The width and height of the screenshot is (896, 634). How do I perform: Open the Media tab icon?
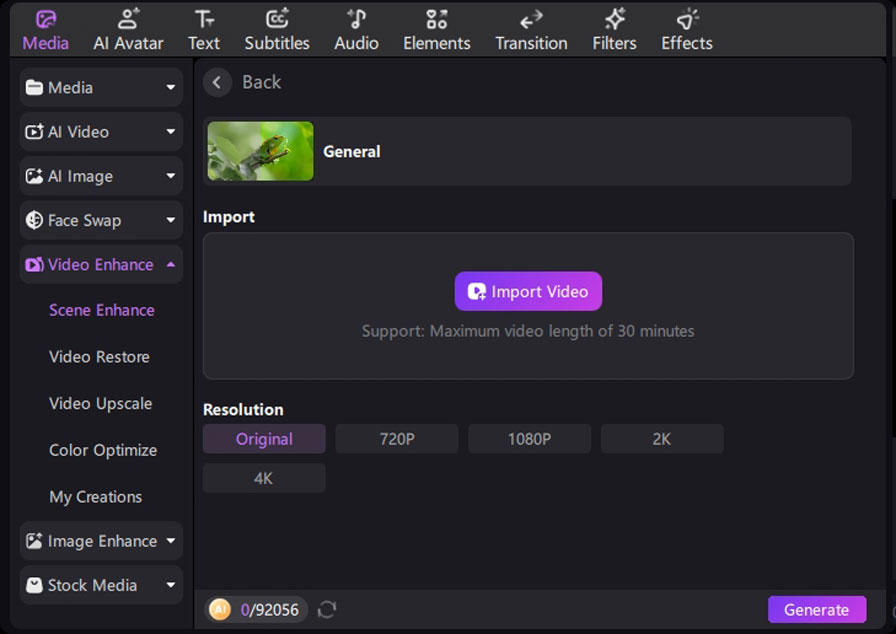(46, 19)
